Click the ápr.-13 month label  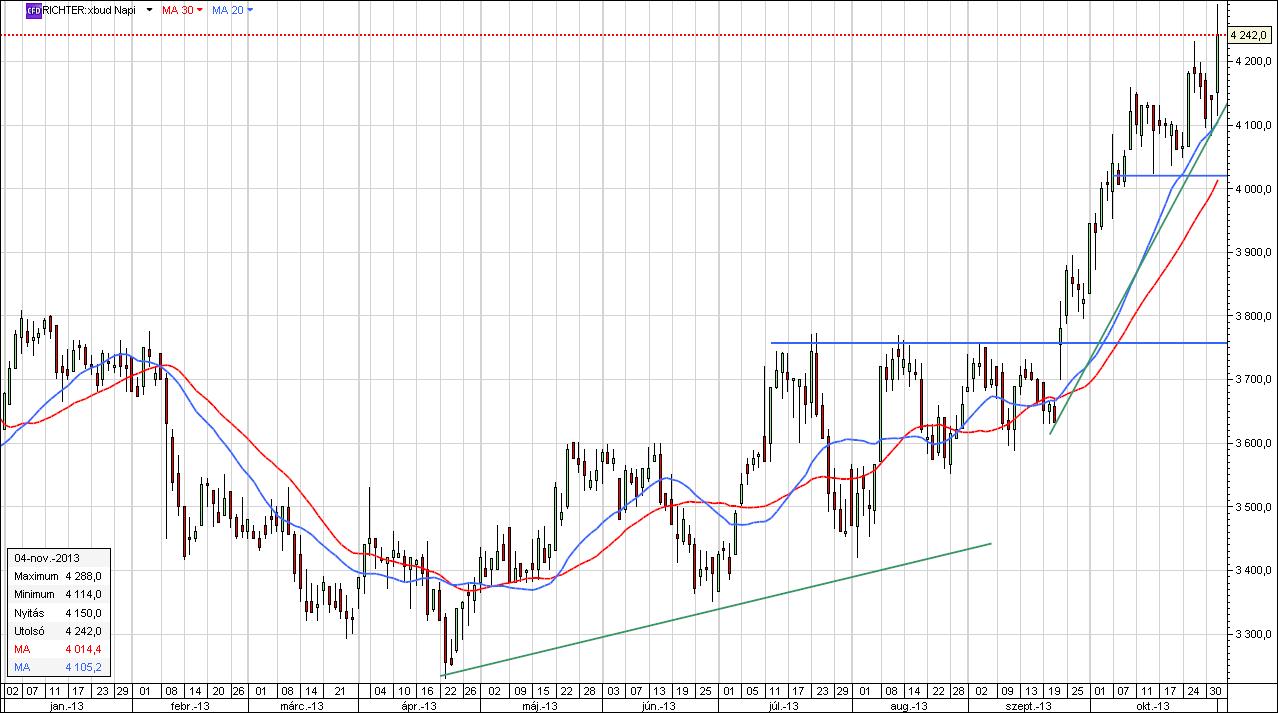pos(420,706)
